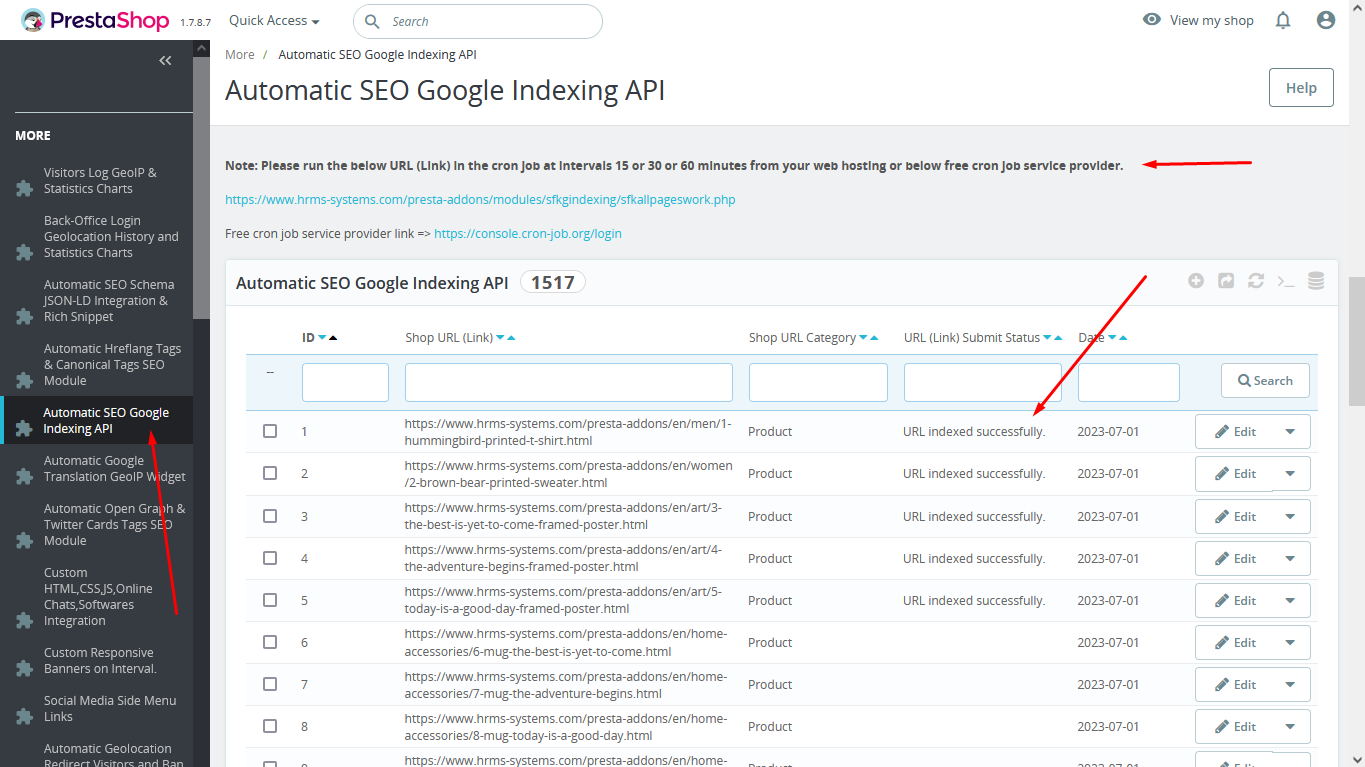Sort ID column descending with down arrow
This screenshot has height=767, width=1365.
322,338
